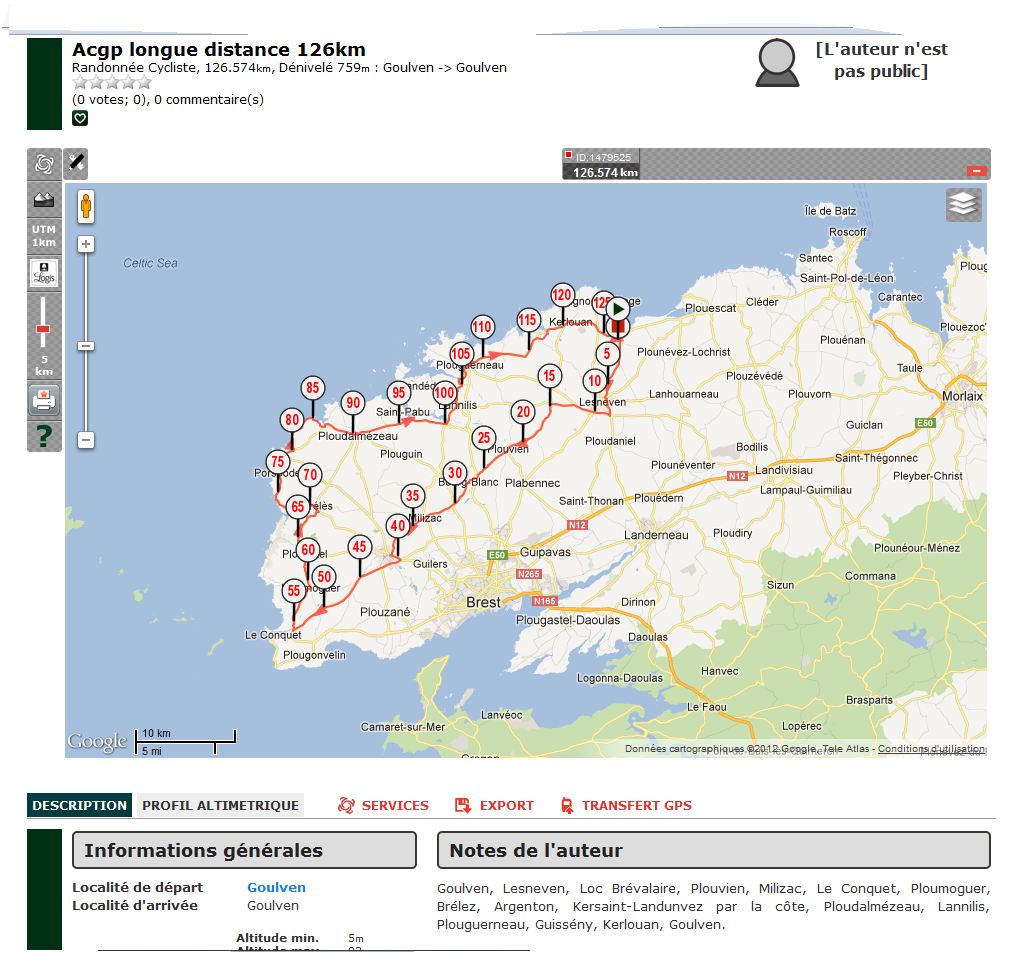The image size is (1017, 953).
Task: Open help with the question mark icon
Action: (x=44, y=436)
